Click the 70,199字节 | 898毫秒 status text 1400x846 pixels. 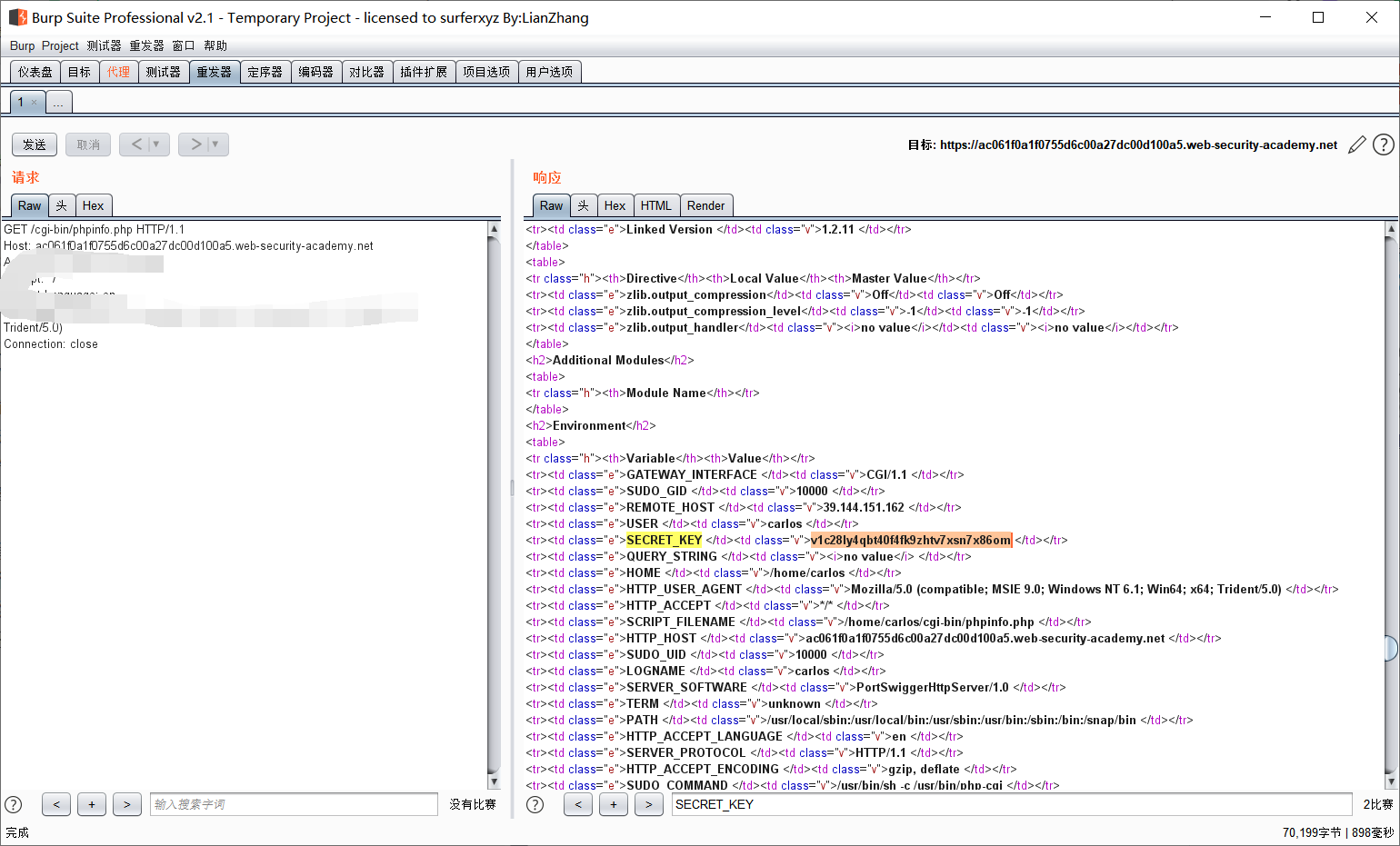coord(1338,832)
